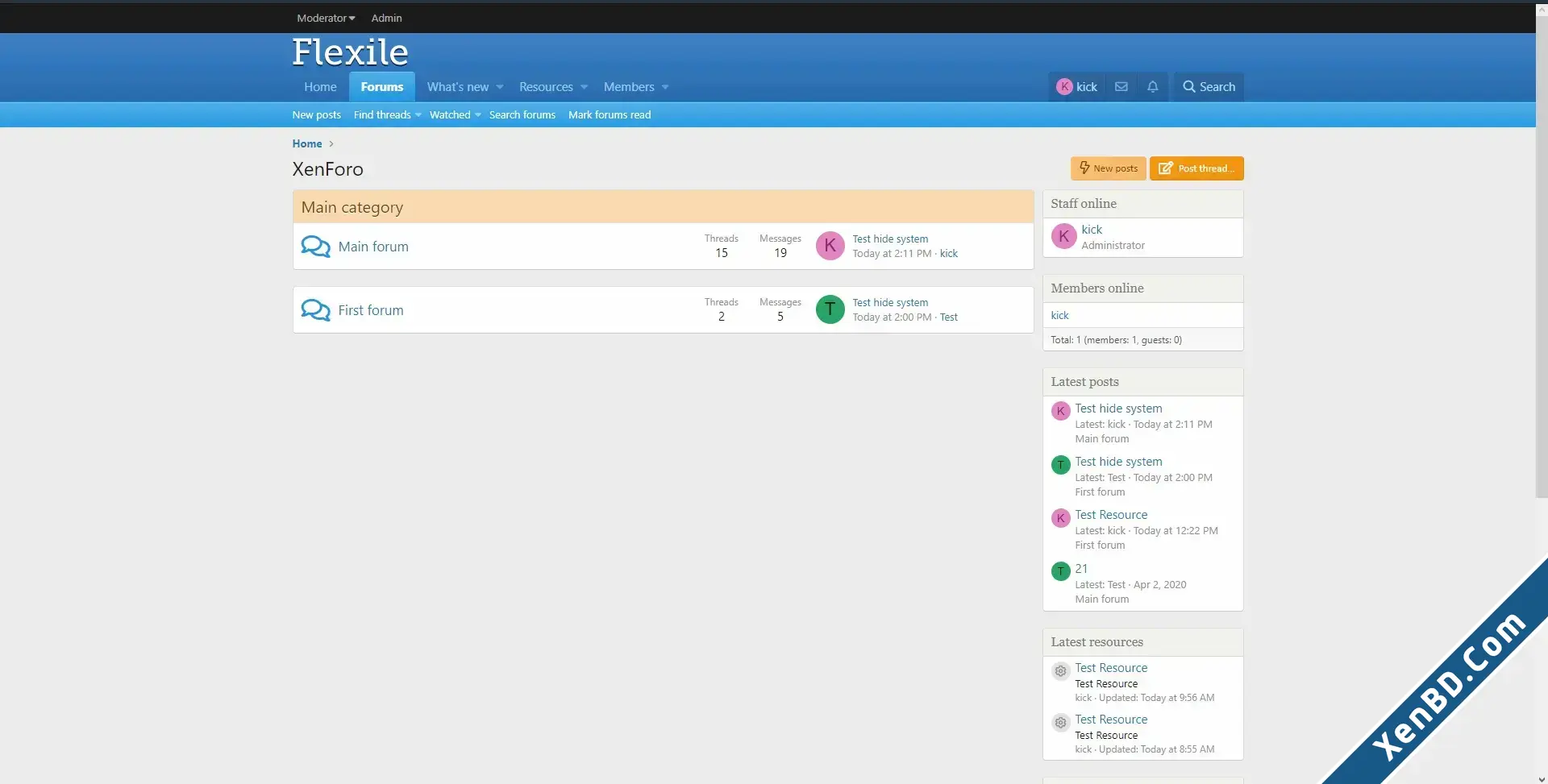This screenshot has height=784, width=1548.
Task: Open the Test Resource updated at 9:56 AM
Action: coord(1111,668)
